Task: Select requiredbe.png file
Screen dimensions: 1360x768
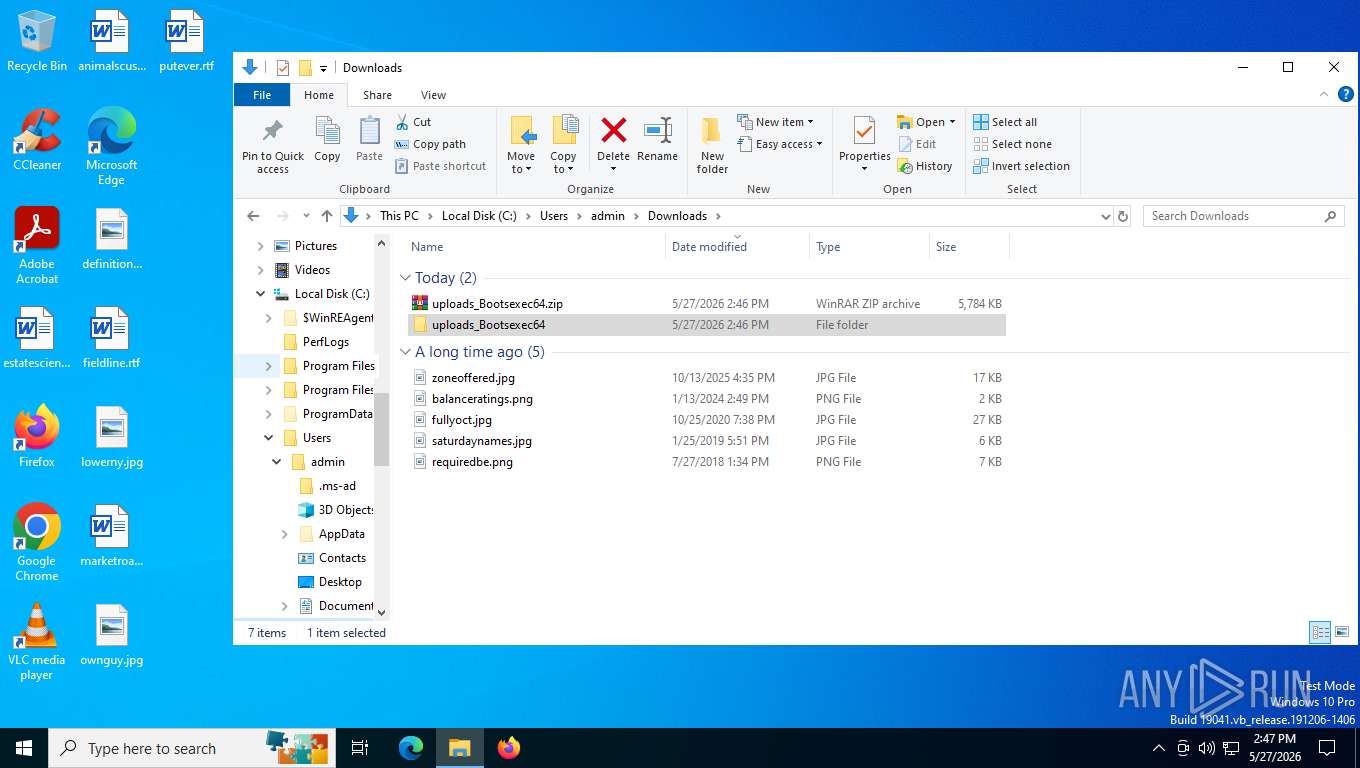Action: coord(706,462)
